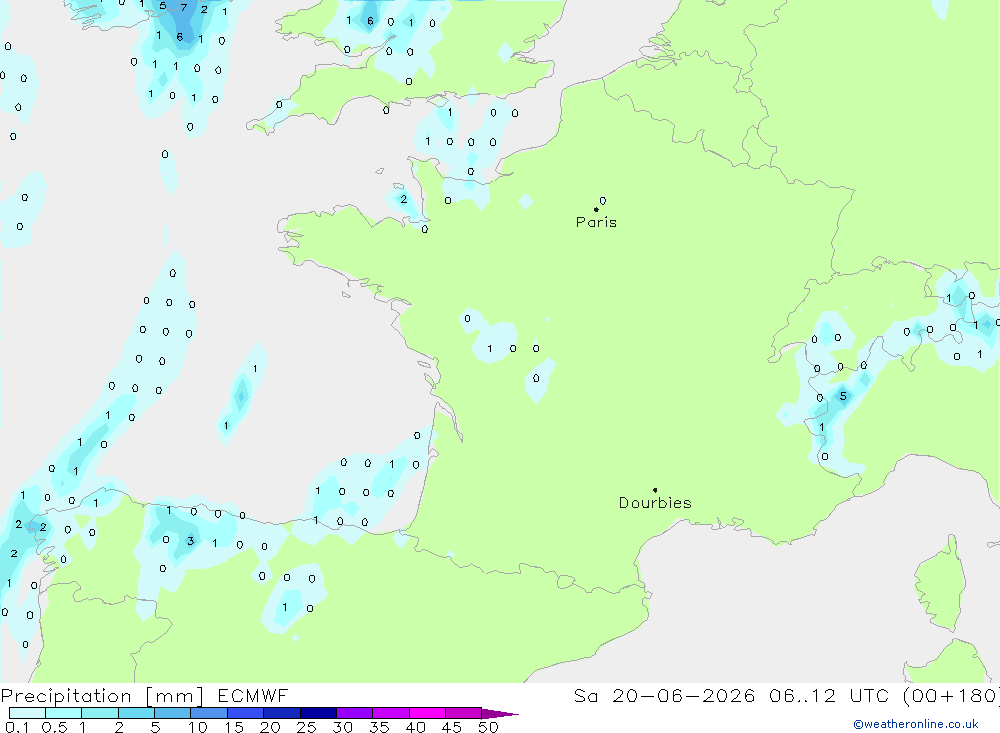
Task: Open the weatheronline.co.uk copyright link
Action: 916,724
